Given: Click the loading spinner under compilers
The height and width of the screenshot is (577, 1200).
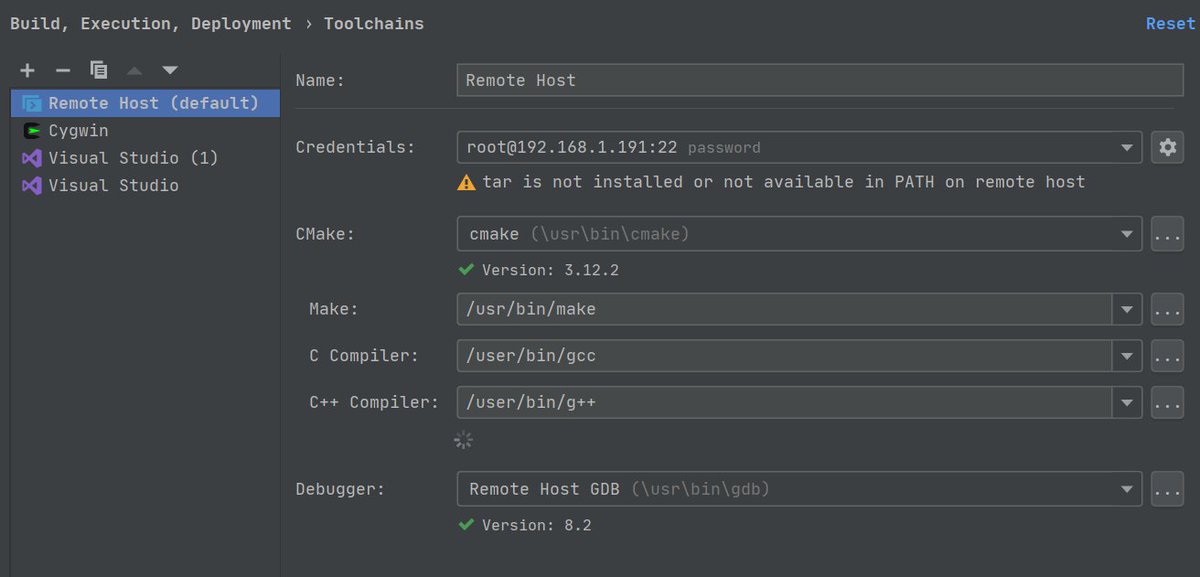Looking at the screenshot, I should (x=463, y=440).
